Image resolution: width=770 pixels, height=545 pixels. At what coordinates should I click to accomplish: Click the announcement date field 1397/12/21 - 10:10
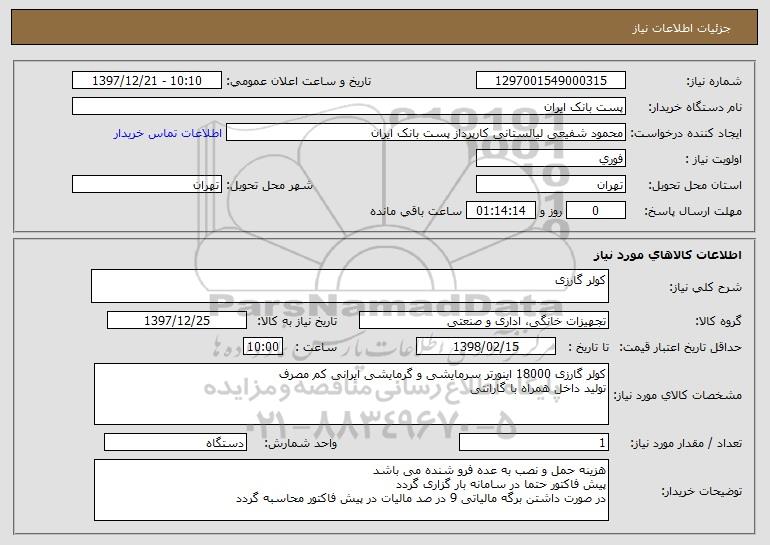click(x=147, y=81)
